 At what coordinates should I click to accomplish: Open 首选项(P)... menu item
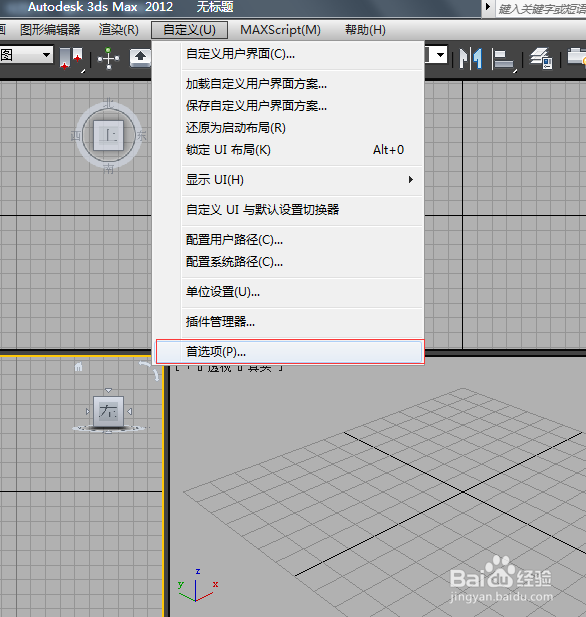[x=290, y=352]
